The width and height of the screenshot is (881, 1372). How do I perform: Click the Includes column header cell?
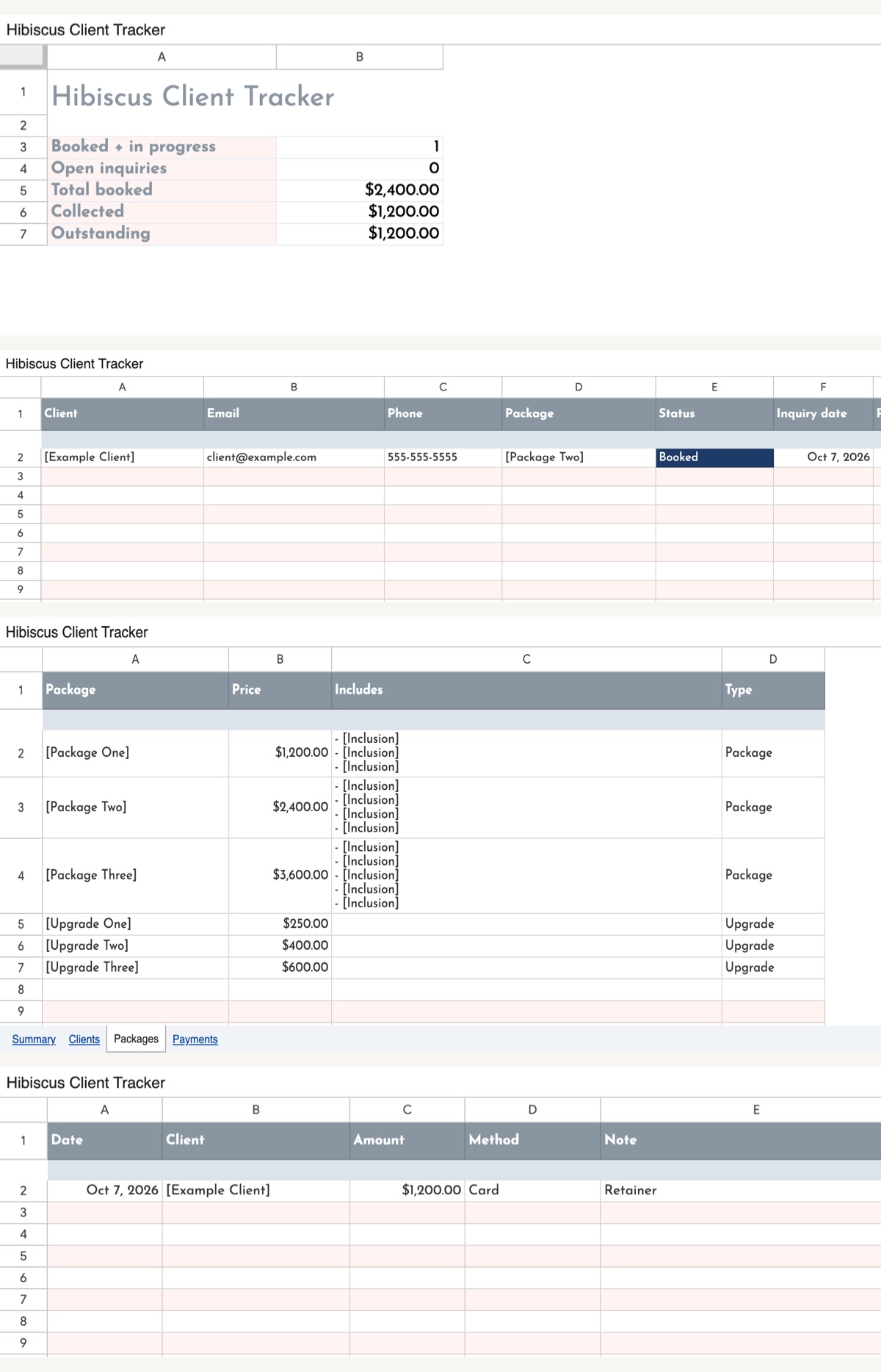click(x=526, y=689)
